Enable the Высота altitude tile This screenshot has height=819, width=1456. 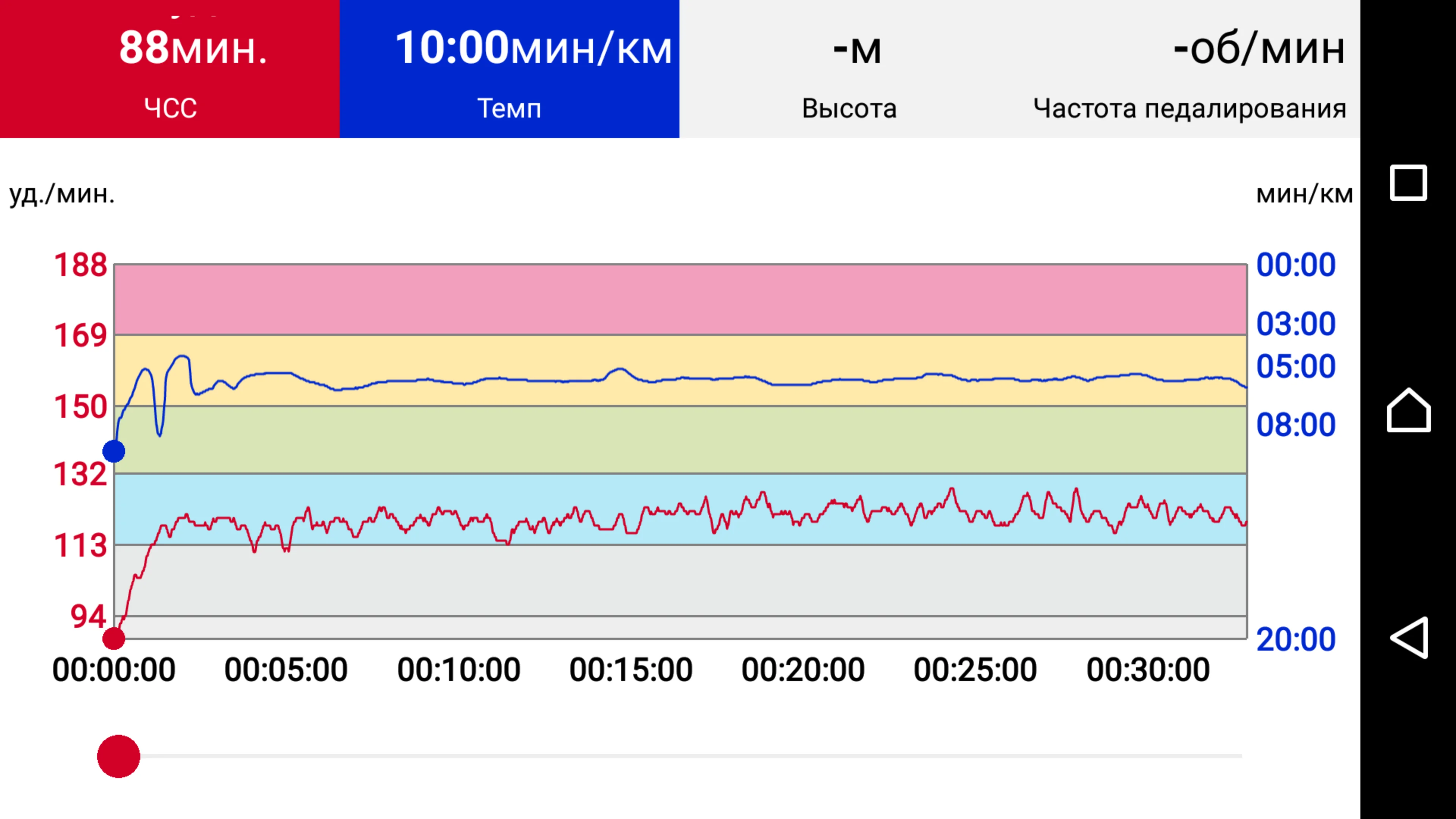[x=849, y=69]
